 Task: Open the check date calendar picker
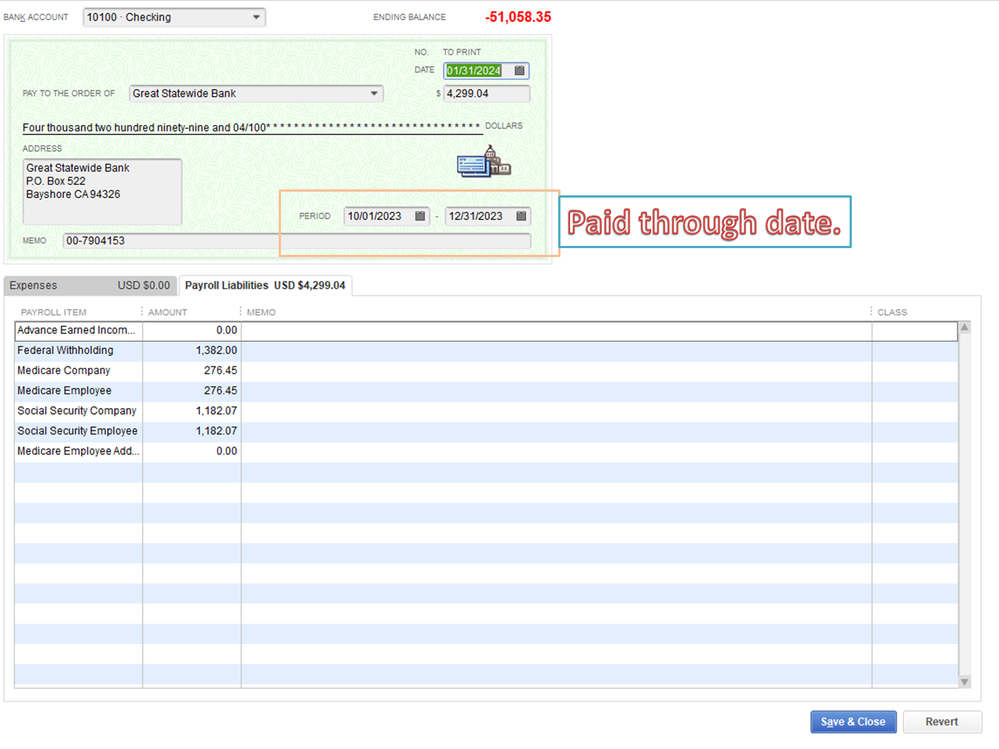point(519,71)
